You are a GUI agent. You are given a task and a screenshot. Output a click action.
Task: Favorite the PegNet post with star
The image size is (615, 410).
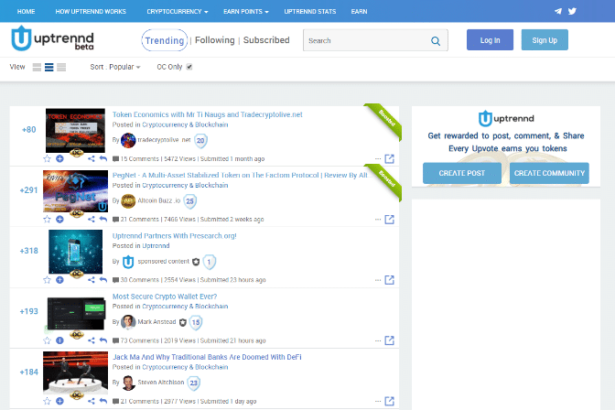(47, 219)
